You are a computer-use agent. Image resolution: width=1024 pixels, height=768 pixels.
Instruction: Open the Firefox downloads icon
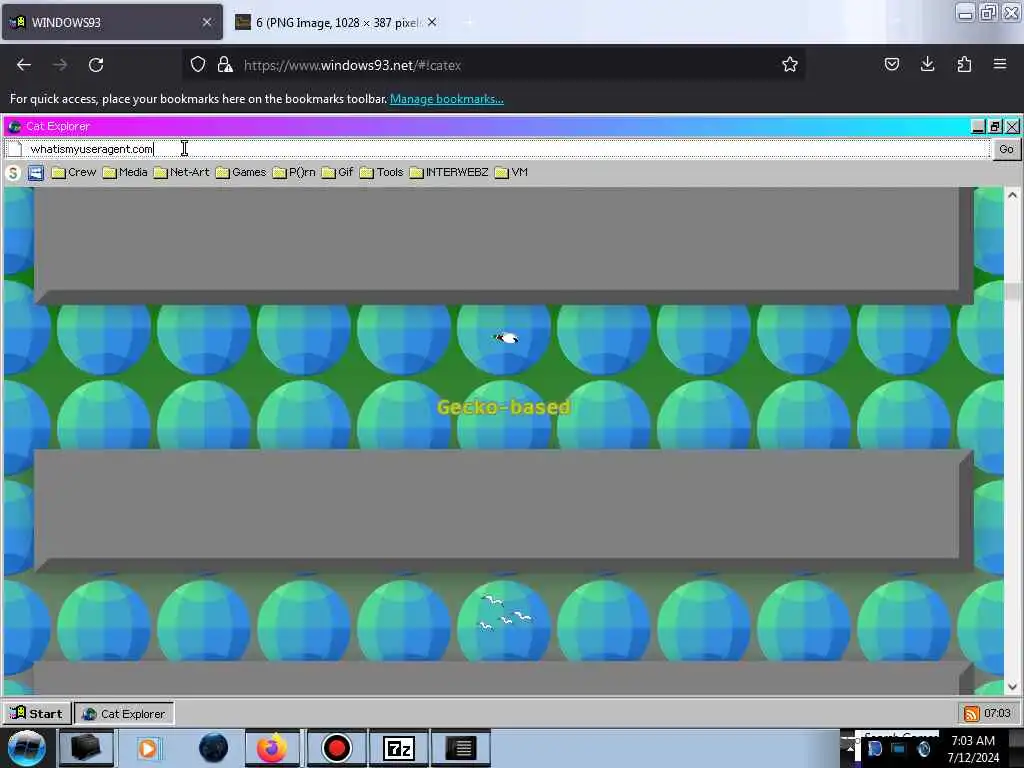[927, 64]
